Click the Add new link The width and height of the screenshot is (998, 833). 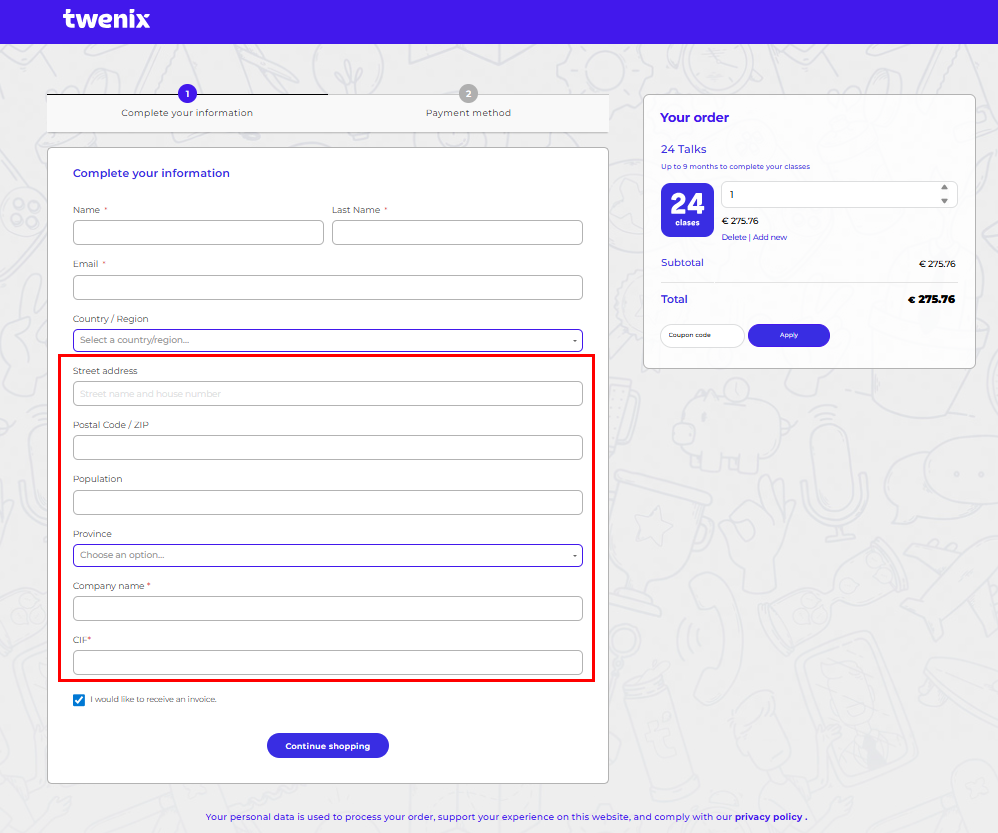point(770,237)
